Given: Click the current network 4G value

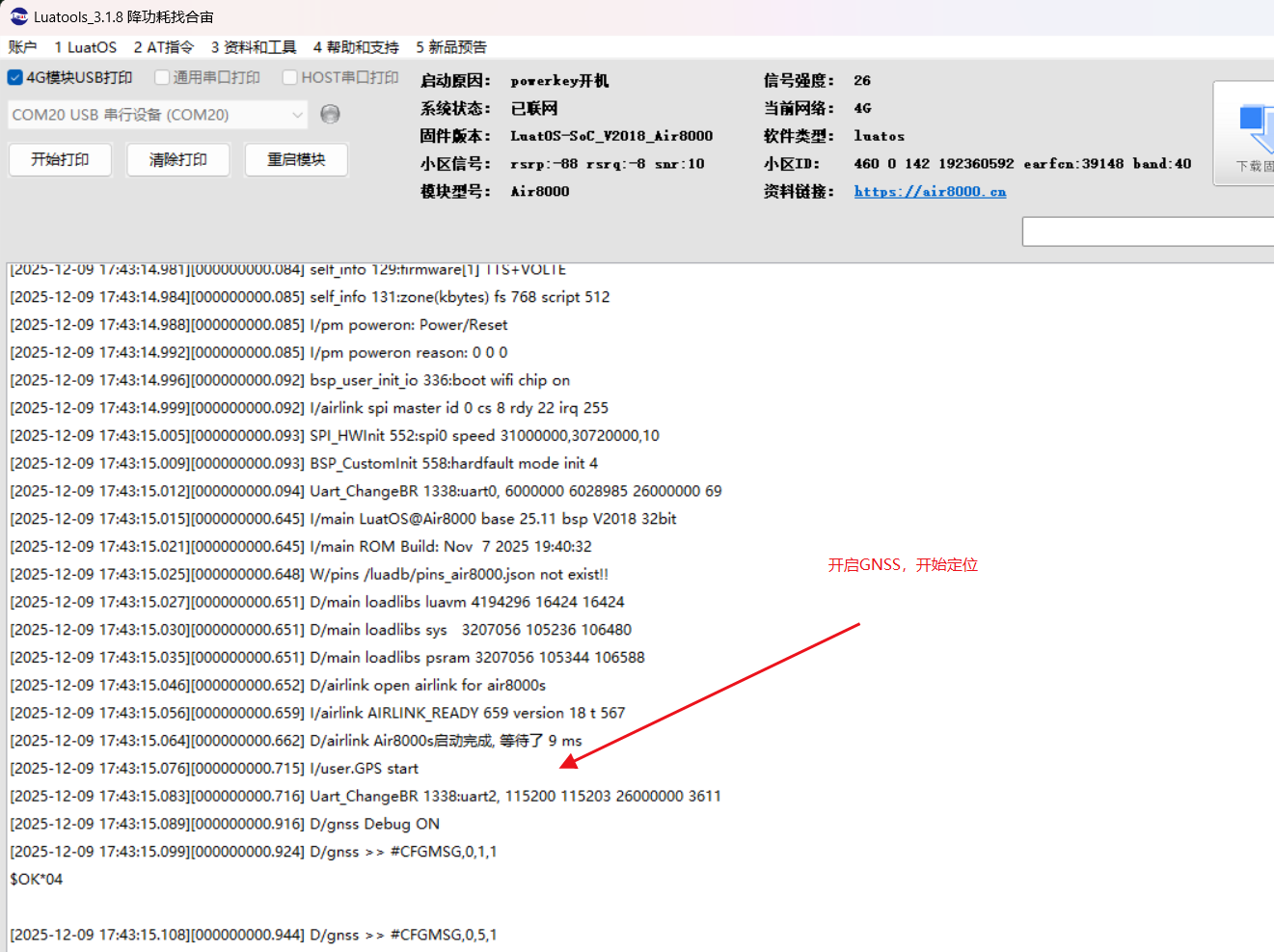Looking at the screenshot, I should pos(862,108).
